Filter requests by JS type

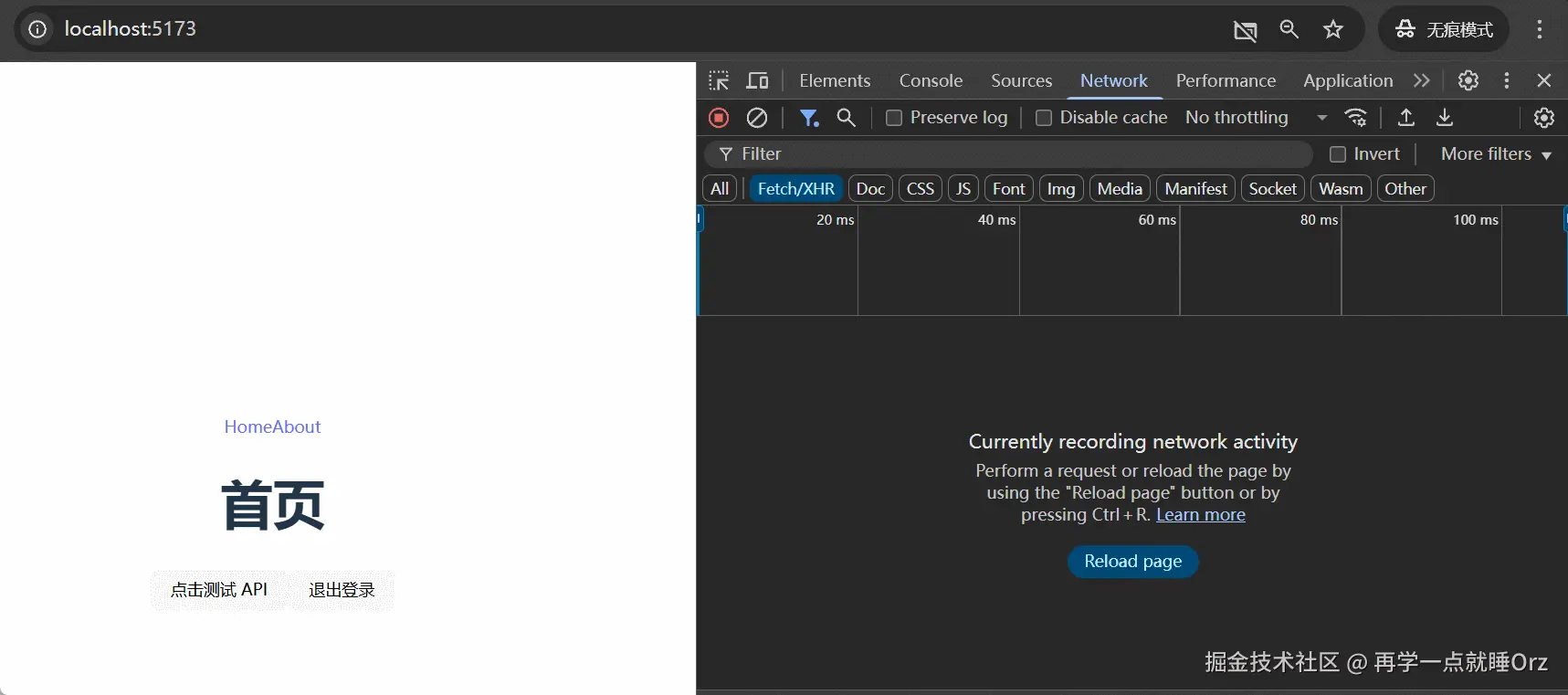(x=963, y=189)
